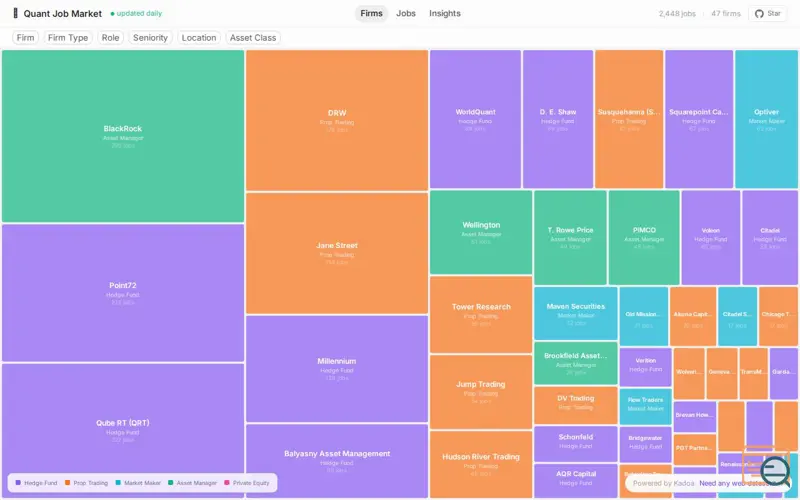The height and width of the screenshot is (500, 800).
Task: Select the Qube RT (QRT) tile
Action: point(123,430)
